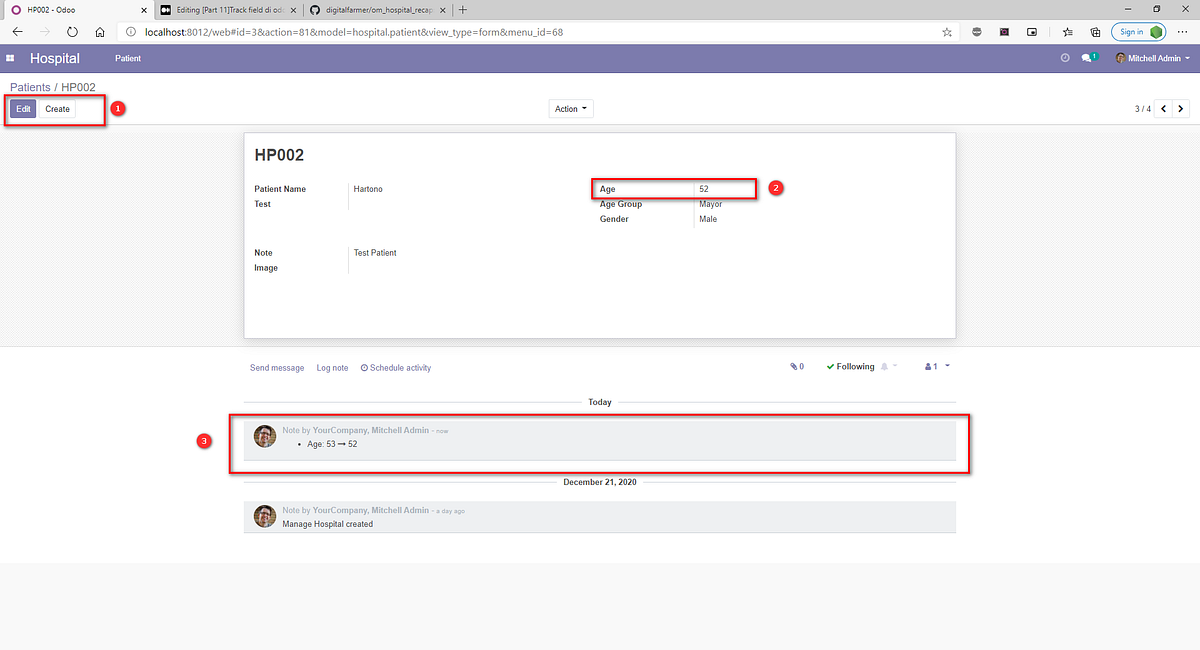Click the browser collections icon

coord(1092,32)
